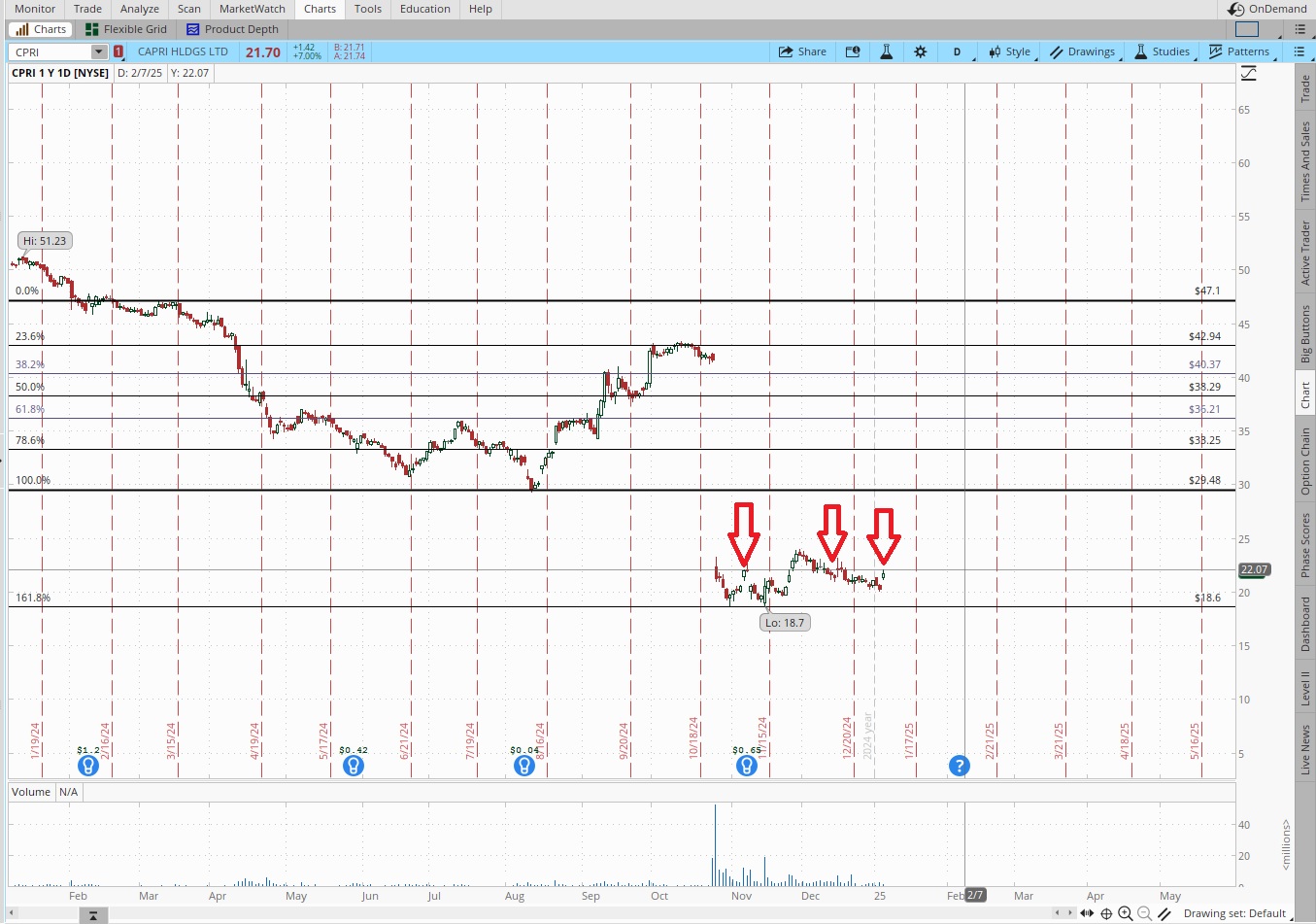
Task: Open the OnDemand feature
Action: [x=1267, y=9]
